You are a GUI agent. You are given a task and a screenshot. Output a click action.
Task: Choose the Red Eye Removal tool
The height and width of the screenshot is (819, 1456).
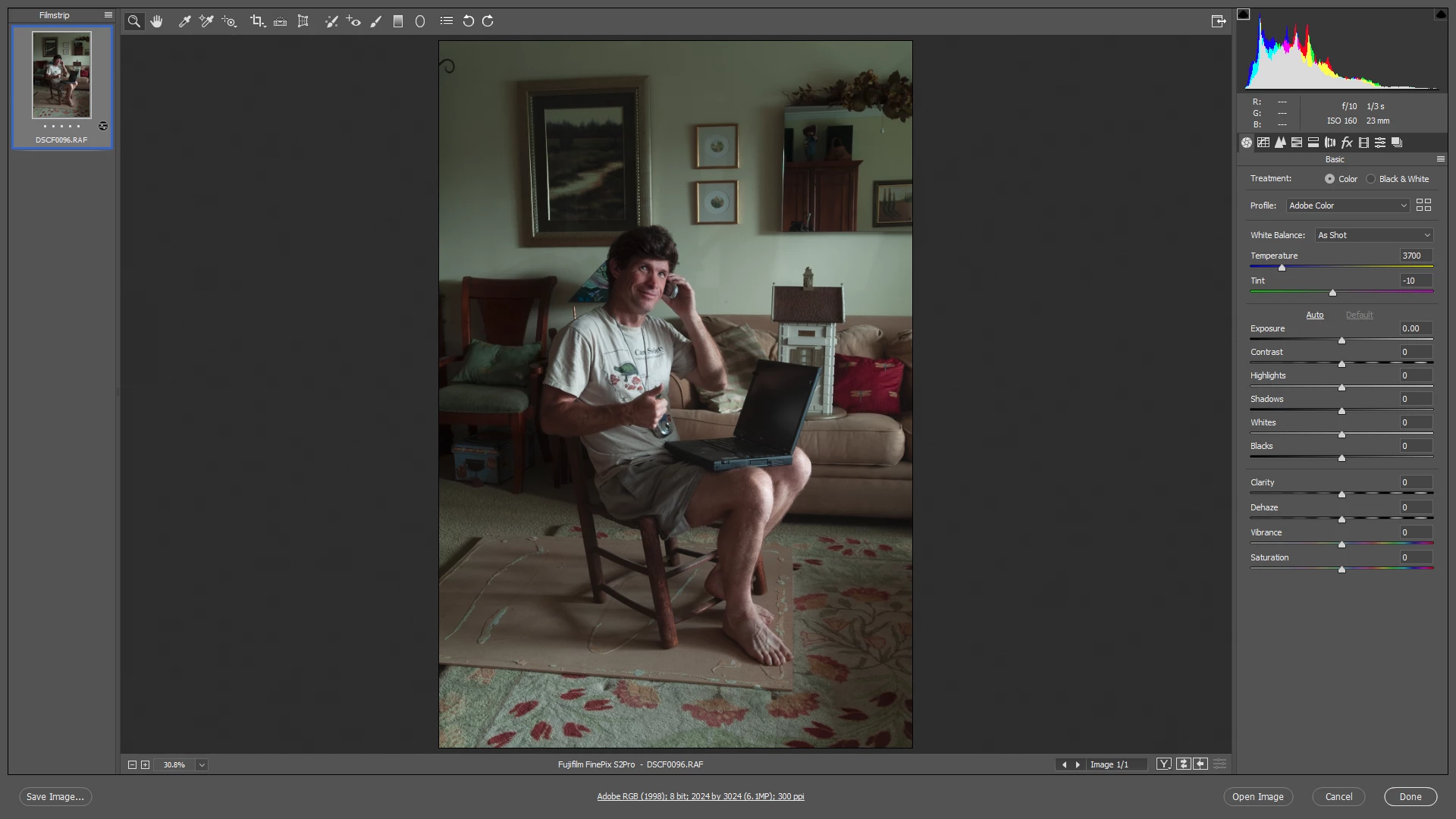353,21
